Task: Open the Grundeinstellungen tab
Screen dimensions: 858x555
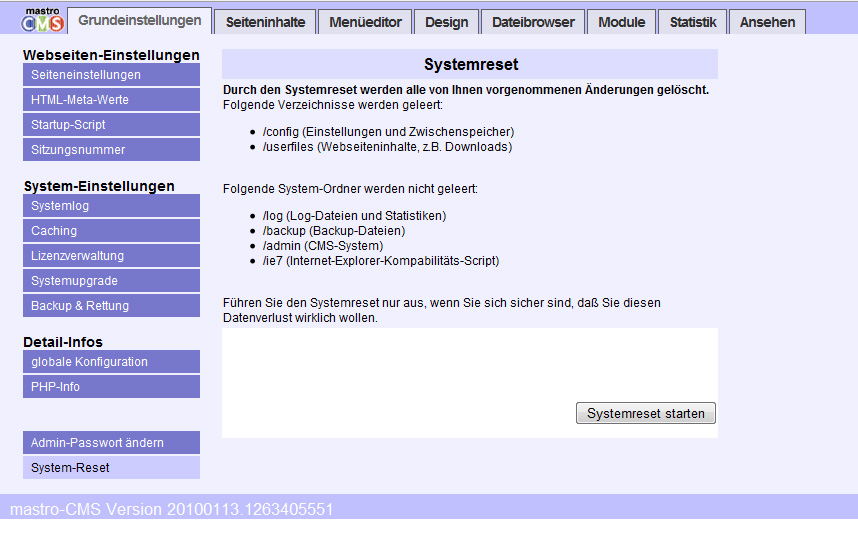Action: (x=140, y=21)
